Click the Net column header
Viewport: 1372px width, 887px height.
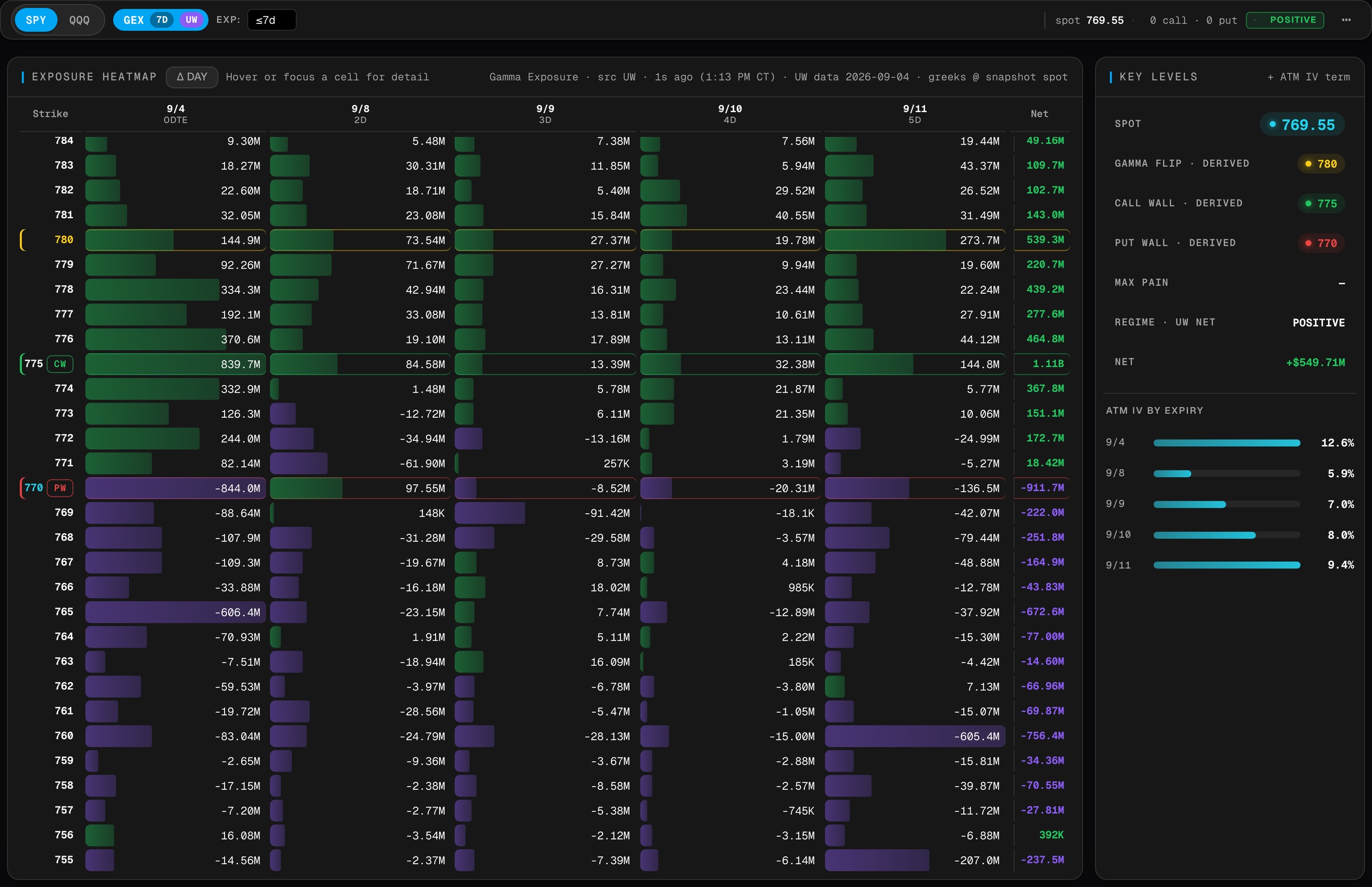(1040, 114)
